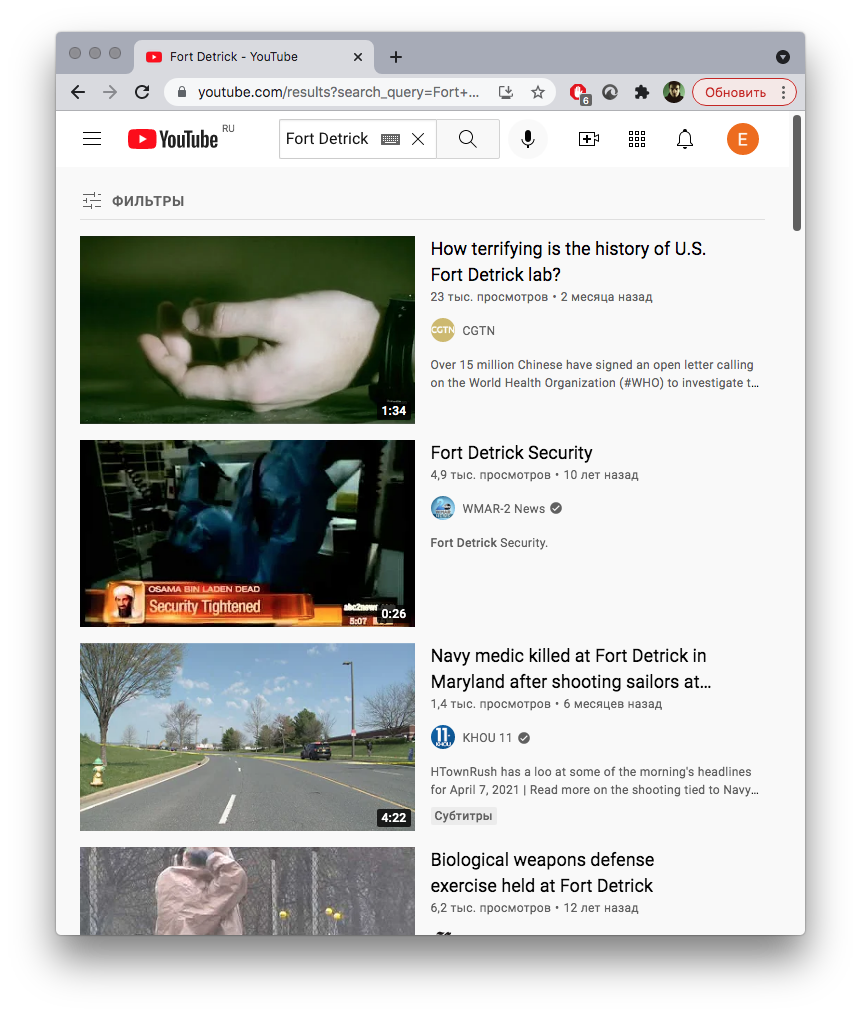Start a voice search with the microphone icon
The height and width of the screenshot is (1015, 861).
point(528,139)
